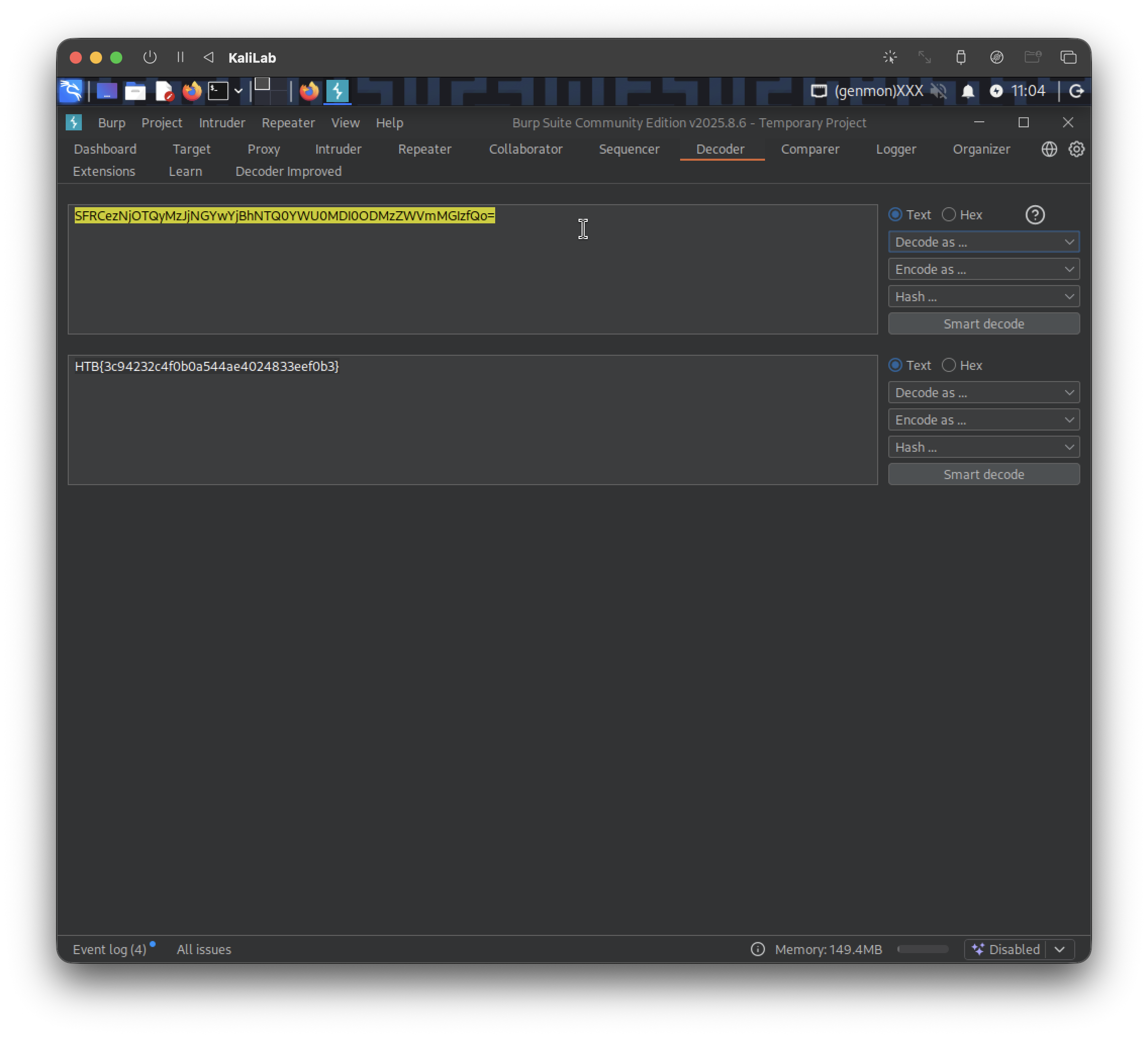Open the Decoder Improved tab
This screenshot has height=1038, width=1148.
click(288, 171)
